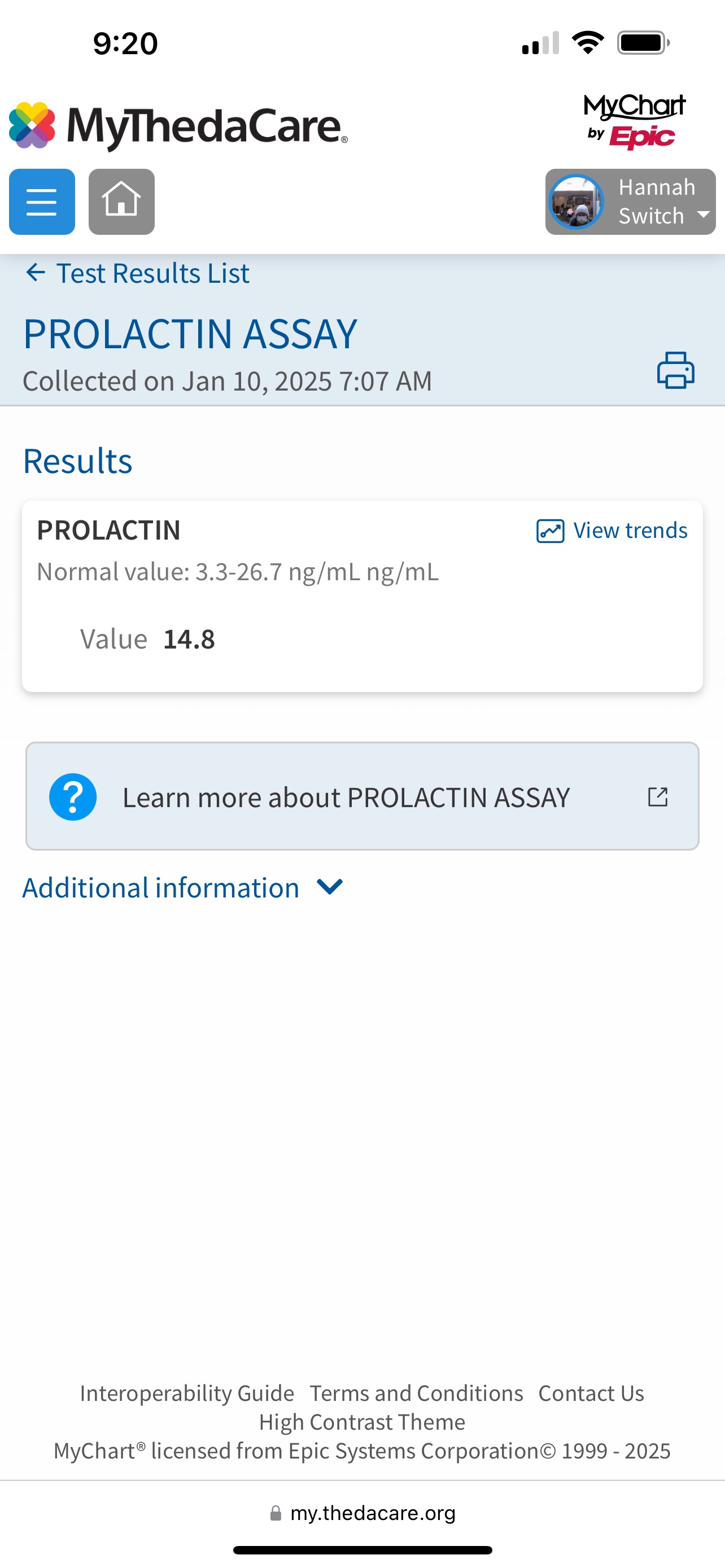Click the Additional information chevron arrow
This screenshot has width=725, height=1568.
[x=330, y=887]
